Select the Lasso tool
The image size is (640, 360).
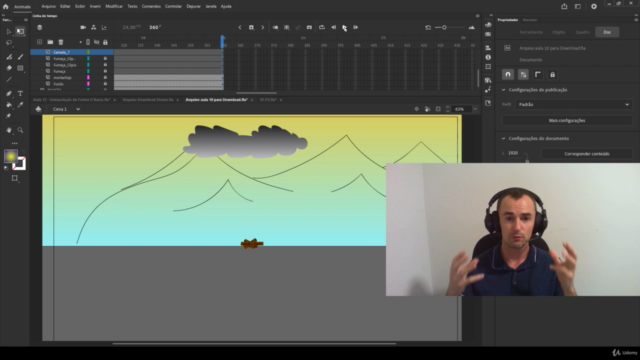9,43
